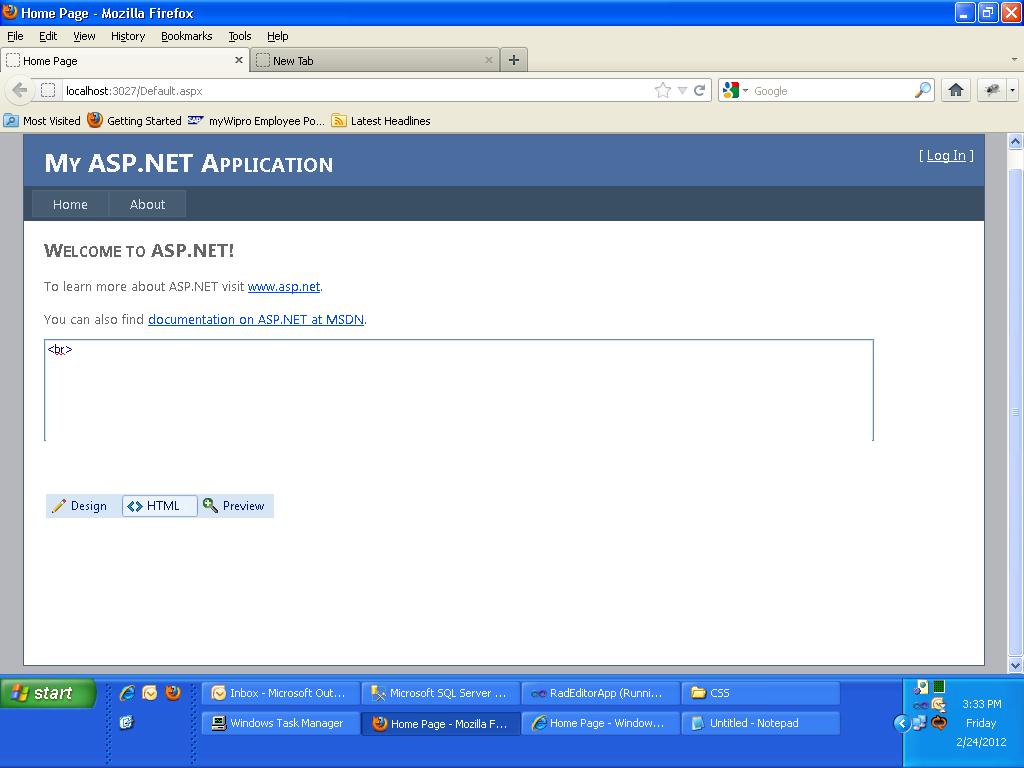Close the New Tab tab
Screen dimensions: 1024x768
pyautogui.click(x=488, y=60)
